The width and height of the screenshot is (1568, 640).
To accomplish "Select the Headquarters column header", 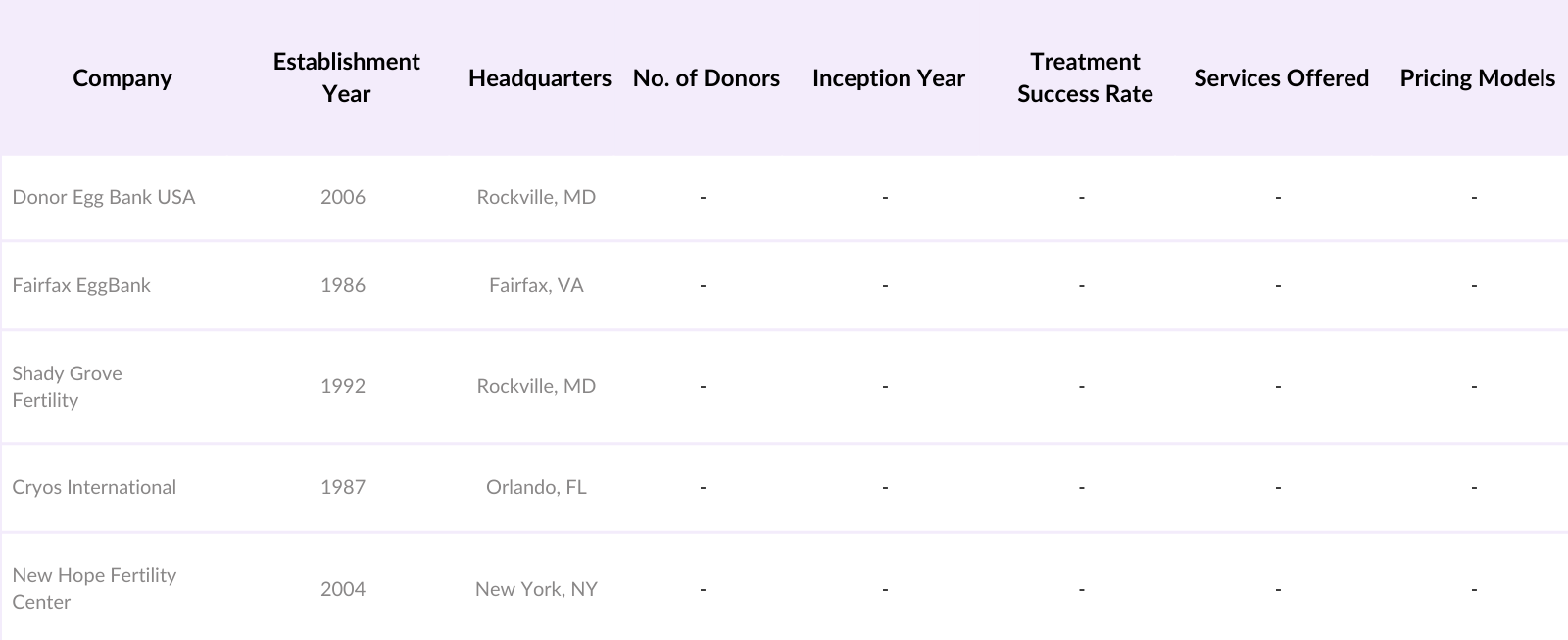I will point(539,78).
